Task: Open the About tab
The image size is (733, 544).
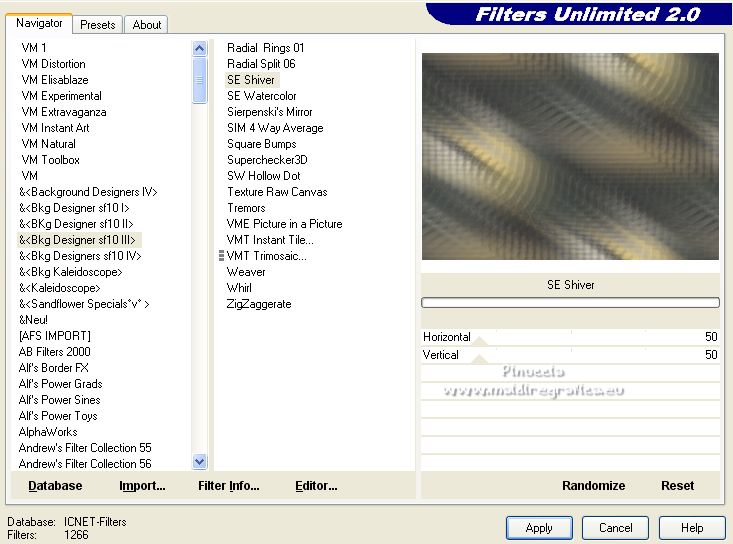Action: coord(146,25)
